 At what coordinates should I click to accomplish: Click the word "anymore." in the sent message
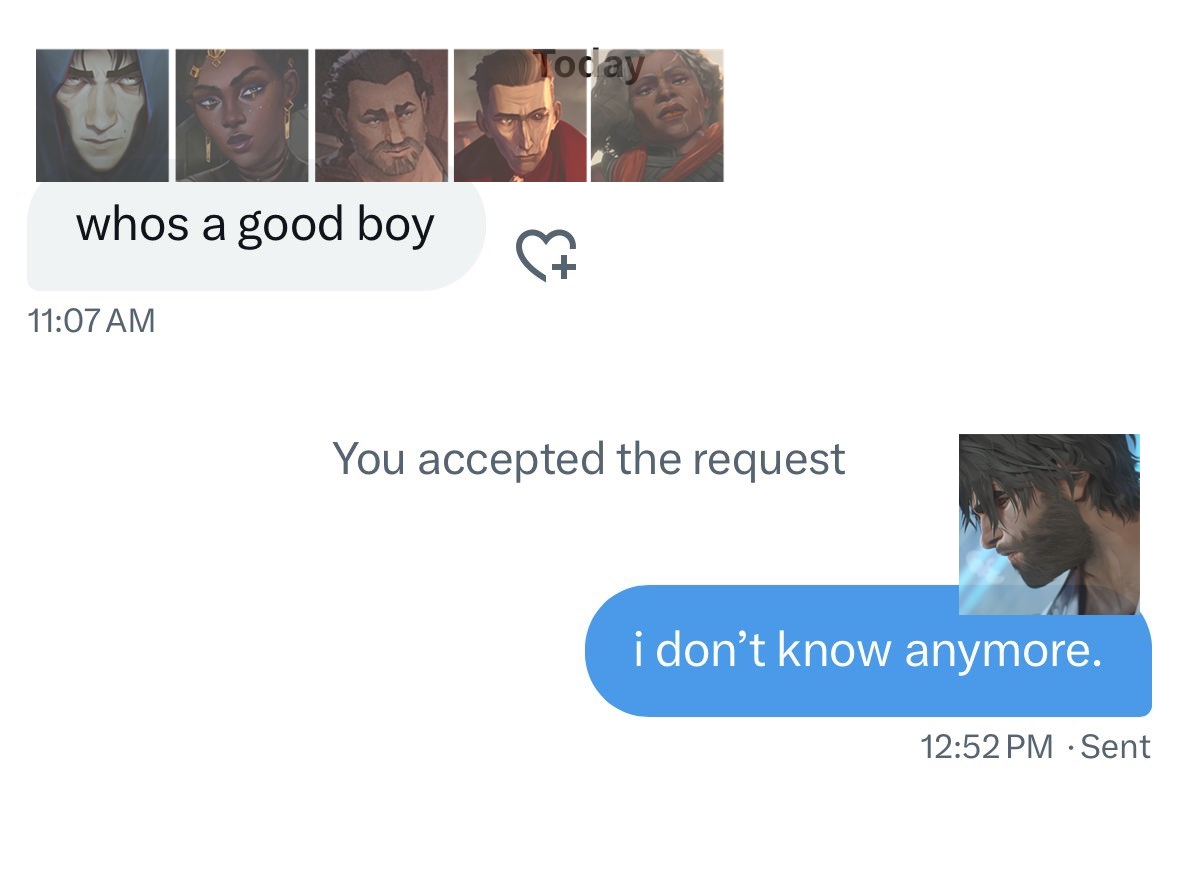[1003, 651]
